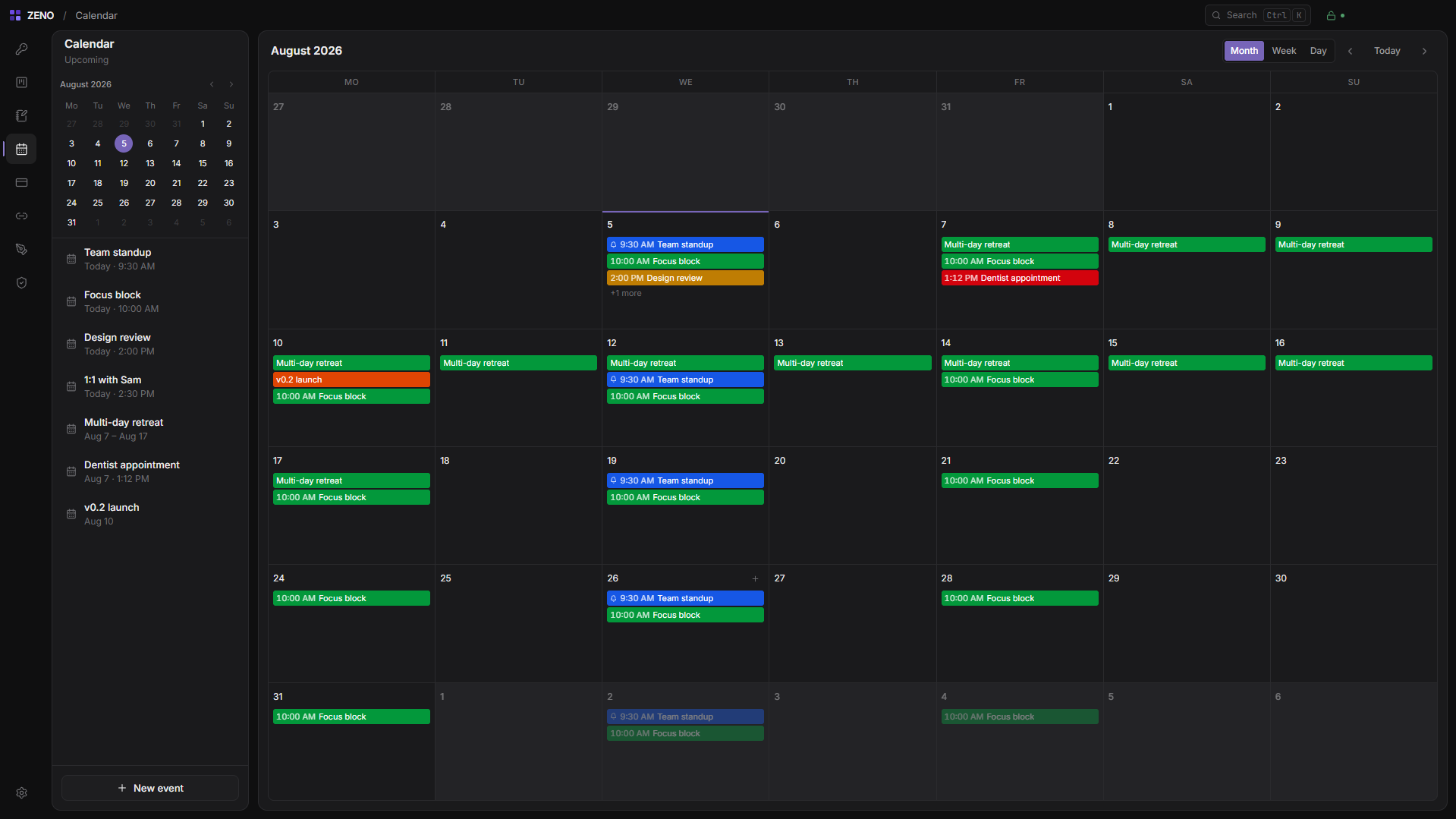Screen dimensions: 1456x819
Task: Open 10:00 AM Focus block on August 21
Action: tap(1019, 480)
